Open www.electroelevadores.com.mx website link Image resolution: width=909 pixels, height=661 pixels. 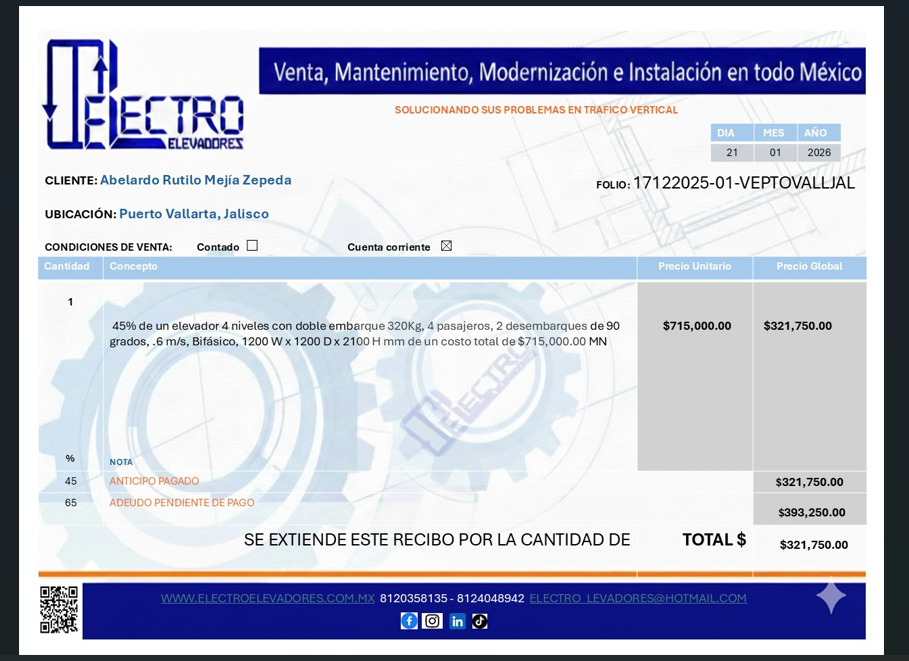pyautogui.click(x=267, y=598)
